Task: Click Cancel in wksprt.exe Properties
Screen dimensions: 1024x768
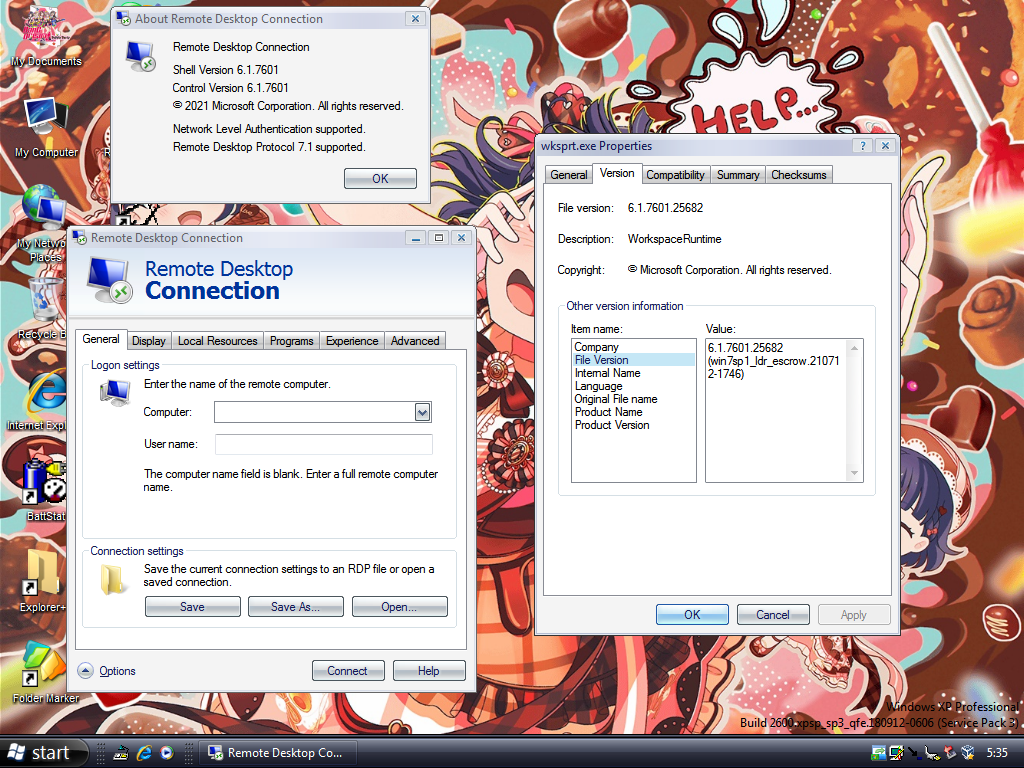Action: [x=773, y=615]
